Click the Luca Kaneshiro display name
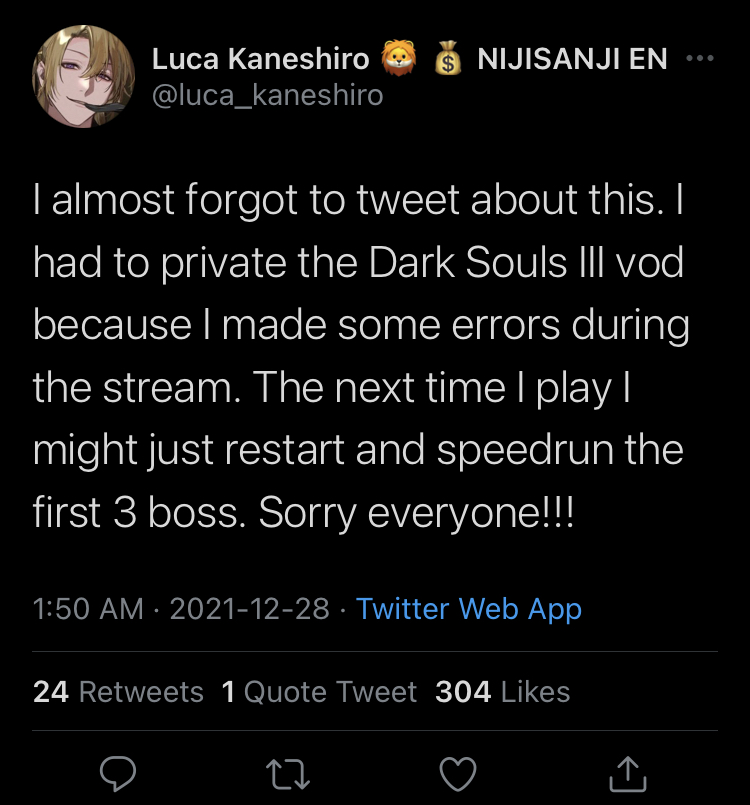 pos(260,60)
